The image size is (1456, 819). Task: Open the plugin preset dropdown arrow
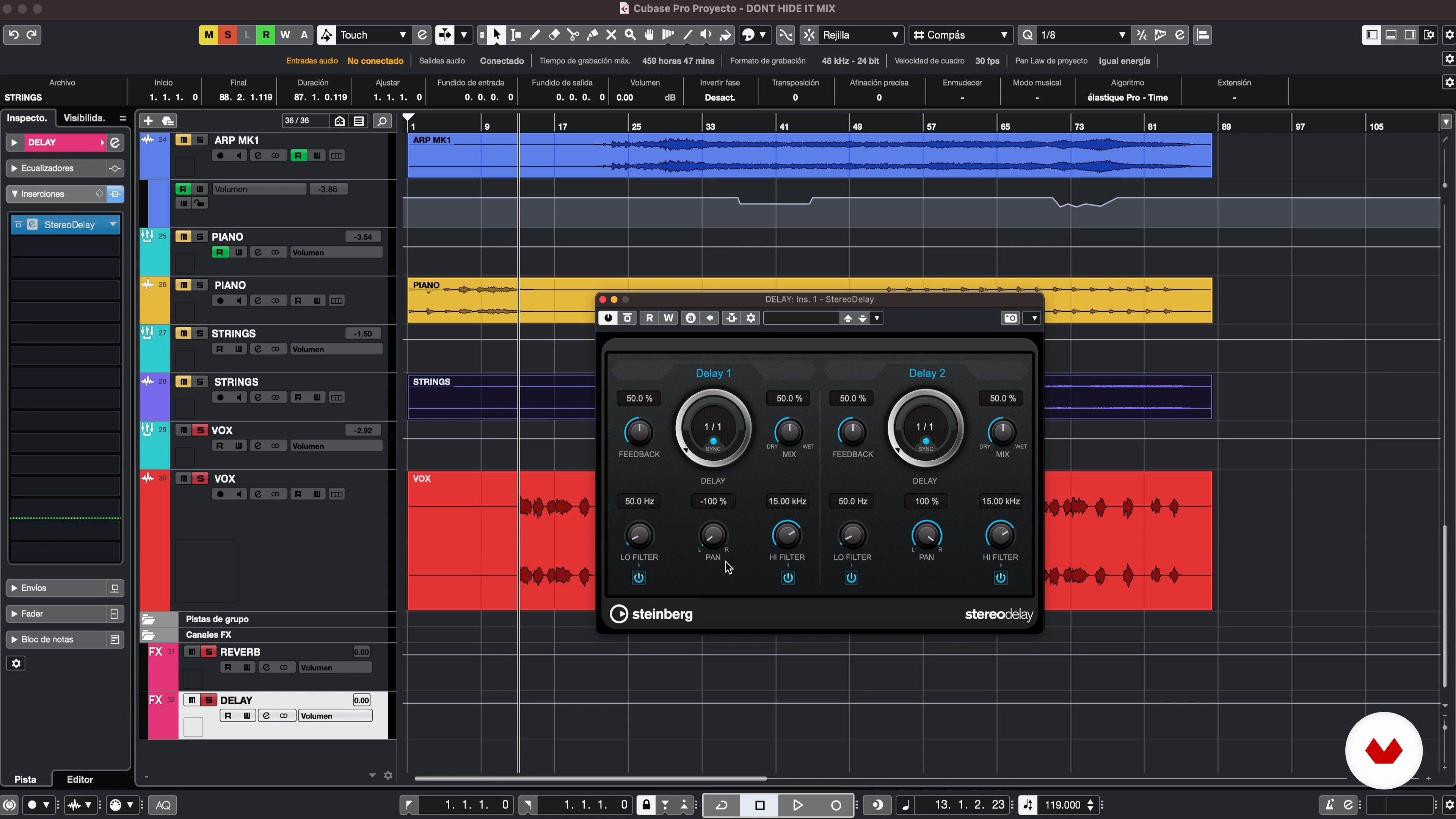[x=877, y=318]
